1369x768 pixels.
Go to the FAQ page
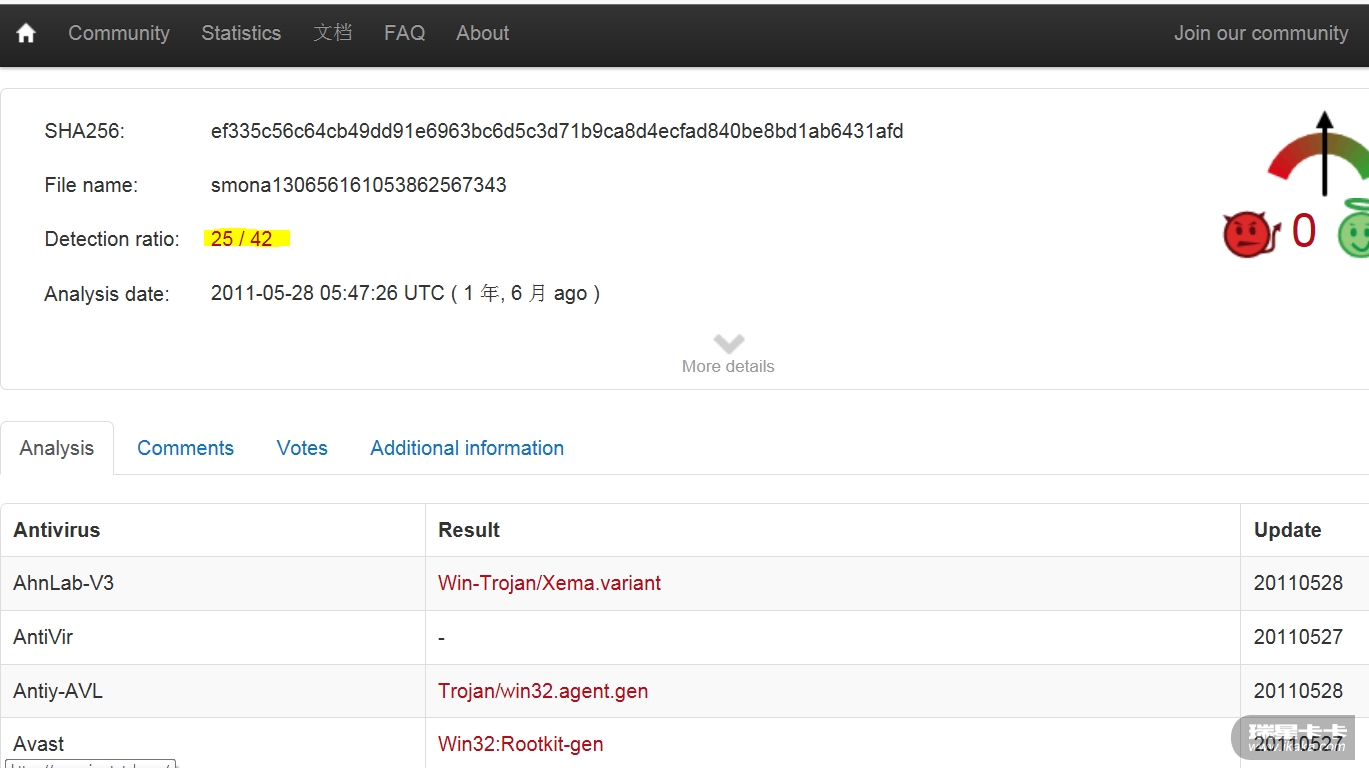click(x=404, y=33)
